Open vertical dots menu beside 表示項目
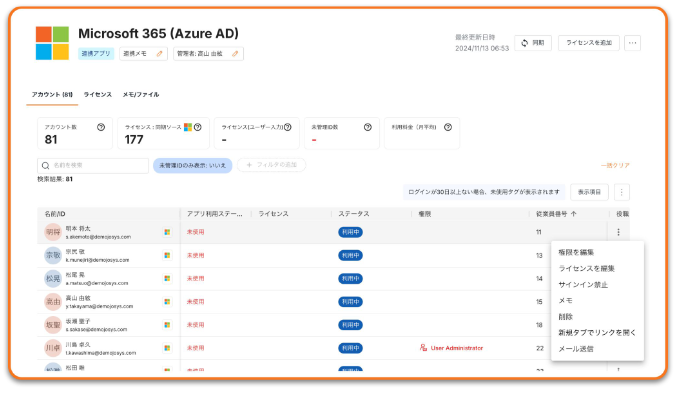This screenshot has height=396, width=677. click(622, 192)
